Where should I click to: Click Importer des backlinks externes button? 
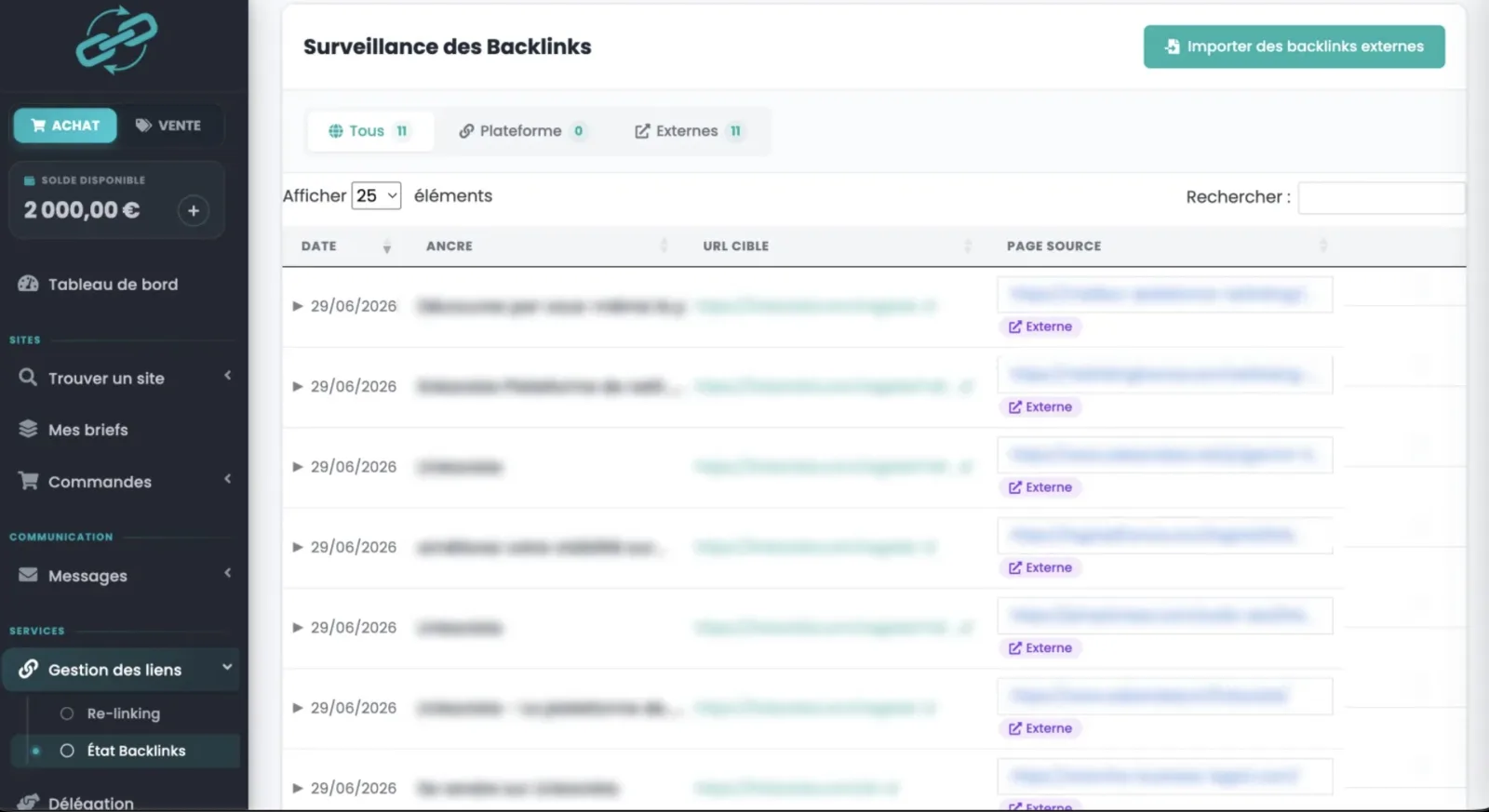pyautogui.click(x=1294, y=47)
